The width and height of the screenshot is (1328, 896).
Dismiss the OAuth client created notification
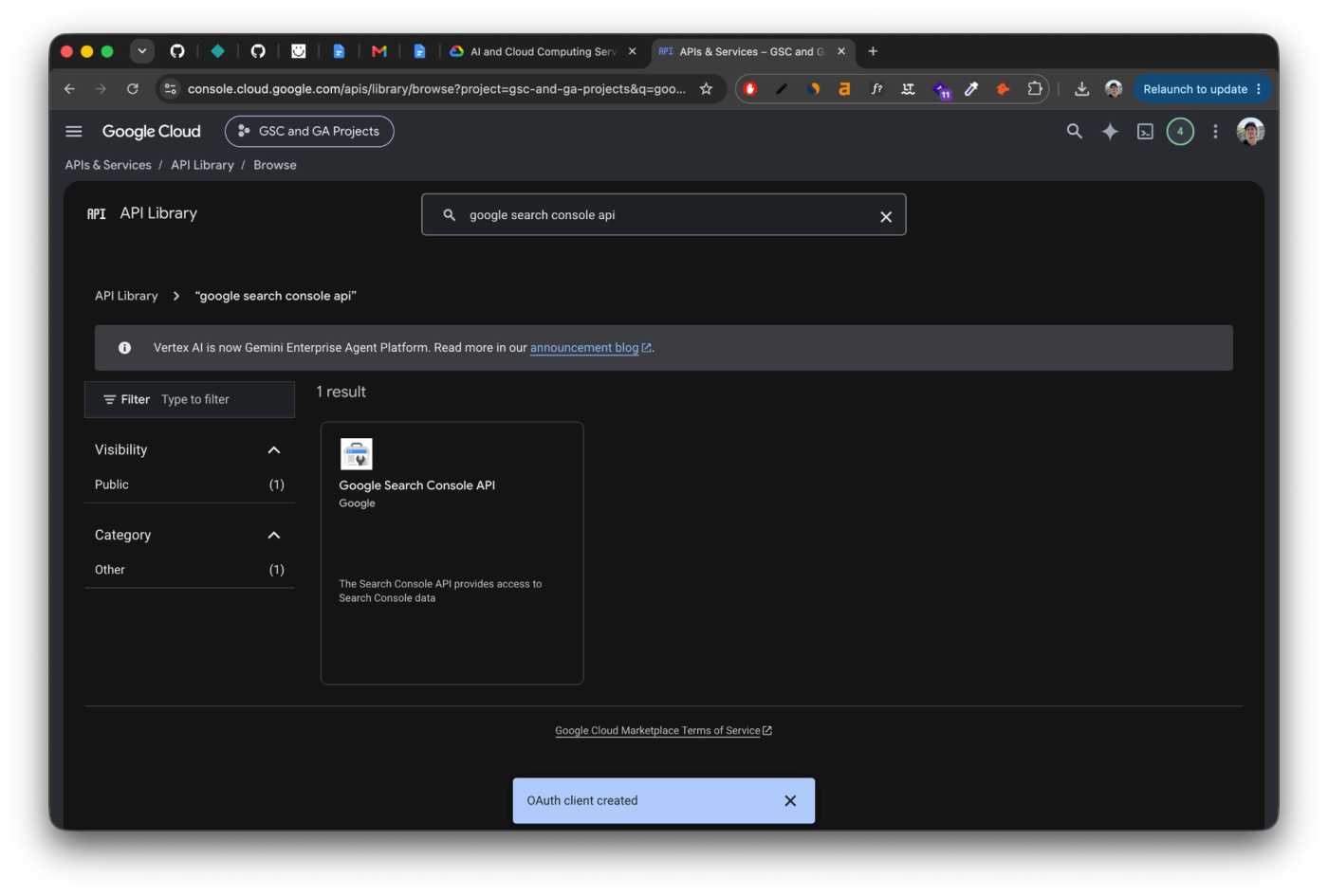coord(790,801)
